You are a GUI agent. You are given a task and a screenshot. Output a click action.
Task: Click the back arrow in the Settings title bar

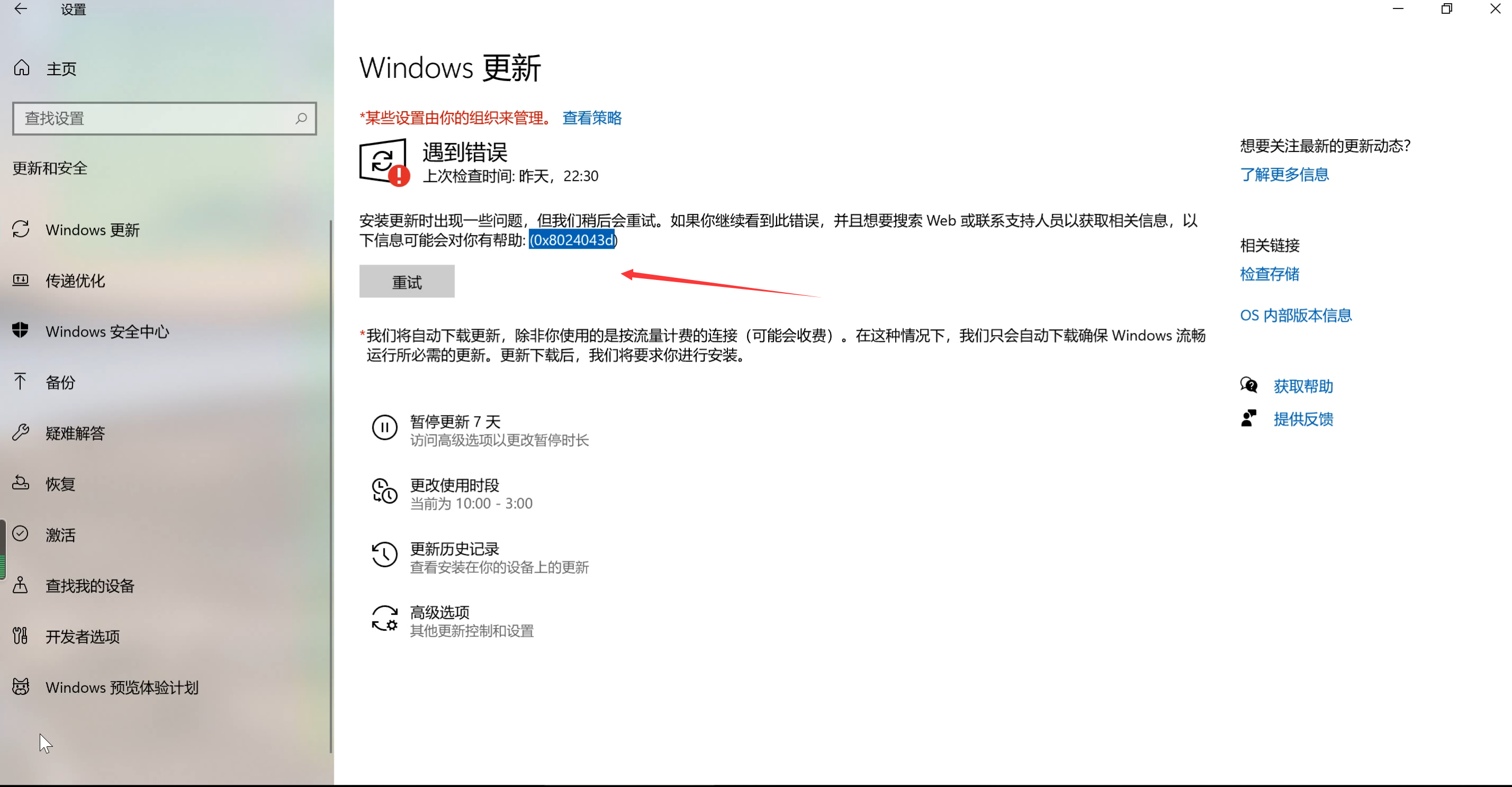click(x=21, y=9)
